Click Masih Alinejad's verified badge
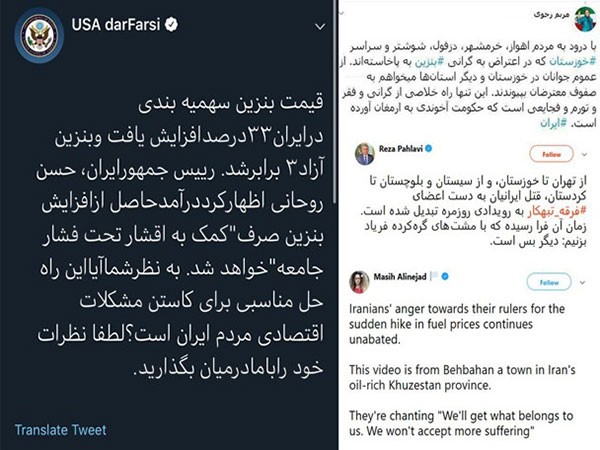 (445, 276)
